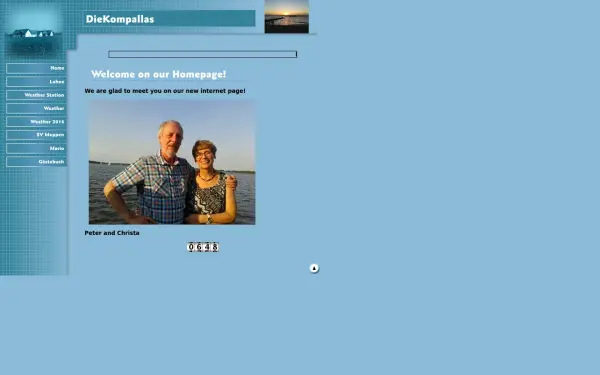Open the Gästebuch guestbook page
Image resolution: width=600 pixels, height=375 pixels.
(36, 161)
